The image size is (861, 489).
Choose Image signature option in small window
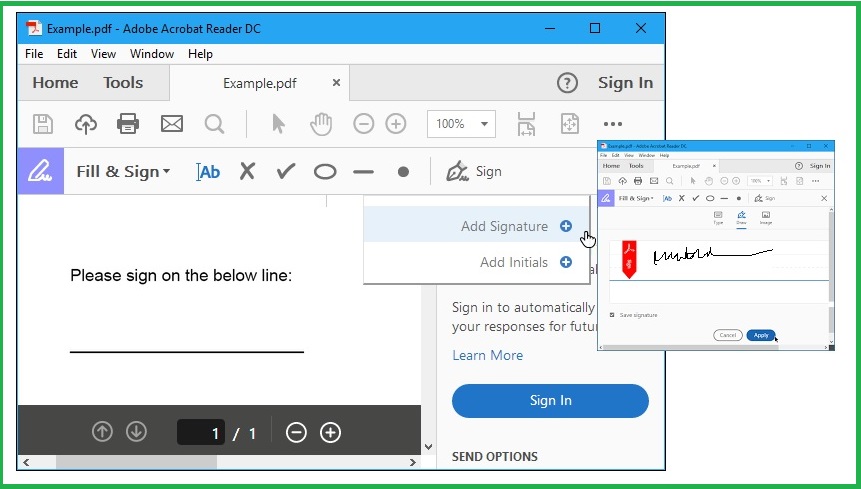pos(765,217)
